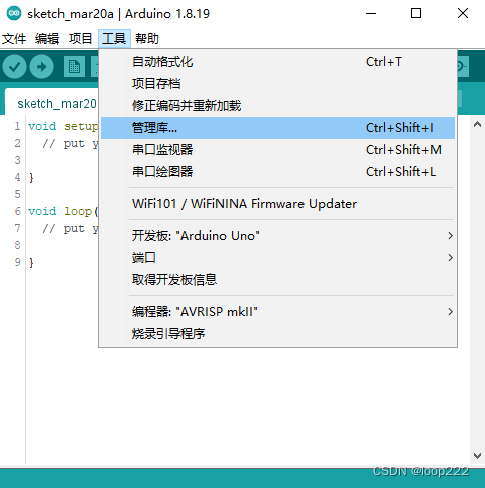Image resolution: width=485 pixels, height=488 pixels.
Task: Open the 帮助 menu
Action: click(147, 38)
